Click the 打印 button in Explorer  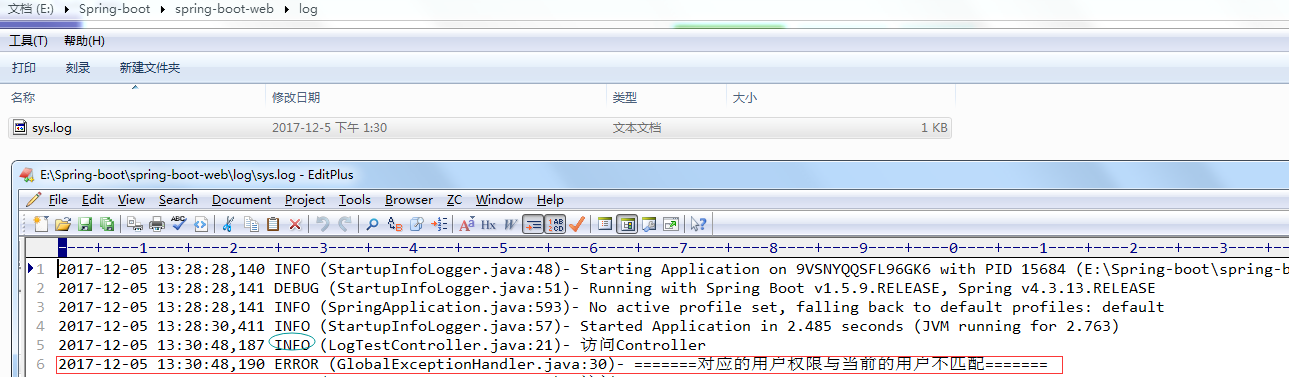pos(24,68)
